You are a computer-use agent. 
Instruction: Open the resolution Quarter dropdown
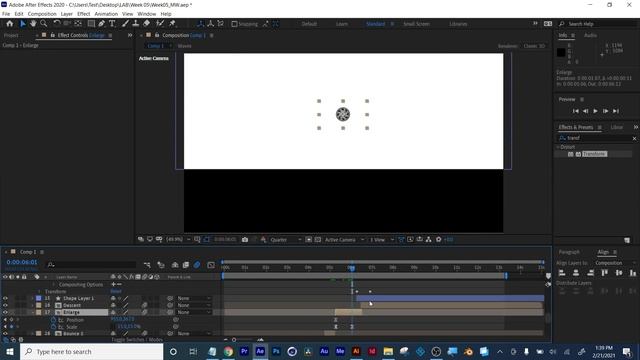[x=285, y=240]
